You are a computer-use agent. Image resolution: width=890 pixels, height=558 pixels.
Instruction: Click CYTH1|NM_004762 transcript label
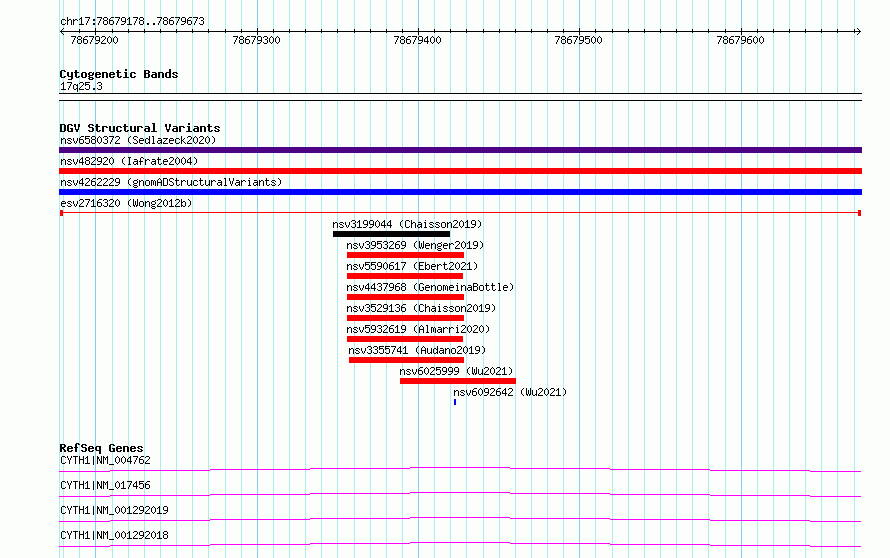105,460
